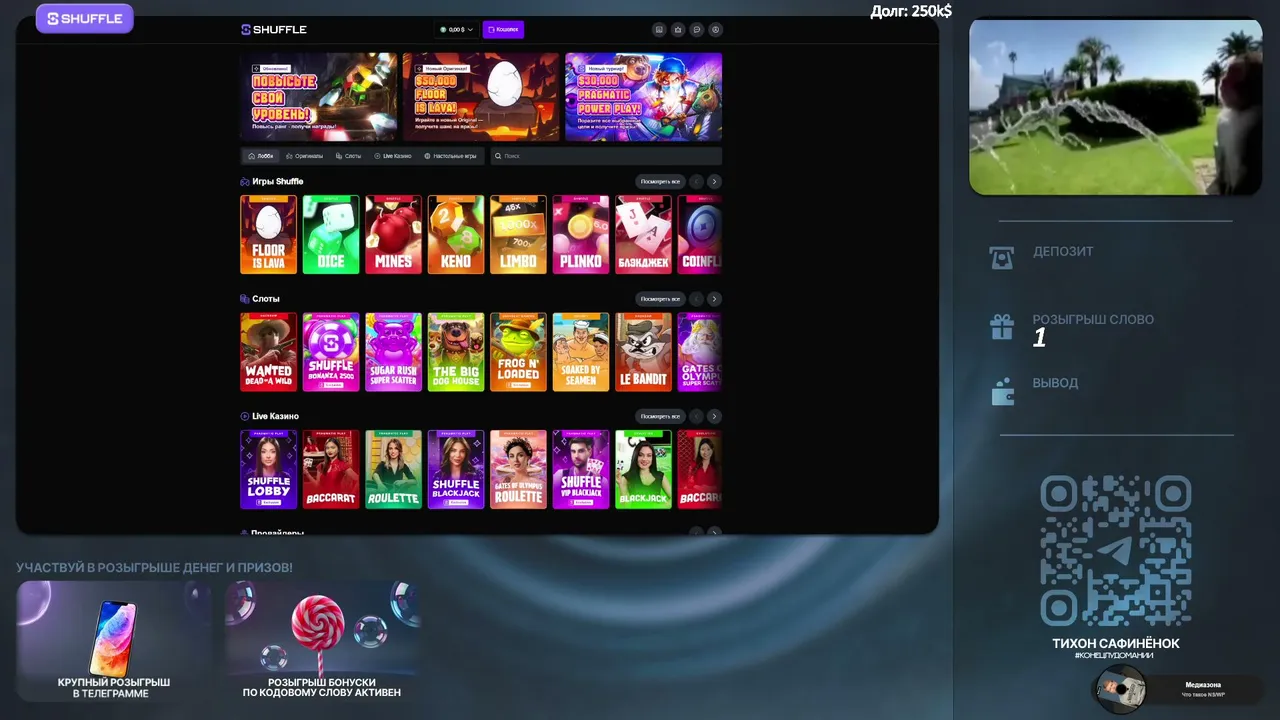Open the Shuffle VIP Blackjack table

[x=581, y=469]
